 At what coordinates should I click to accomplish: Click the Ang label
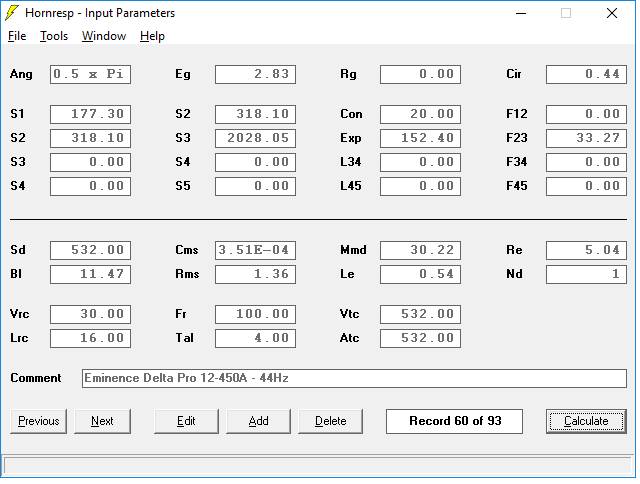pyautogui.click(x=21, y=75)
